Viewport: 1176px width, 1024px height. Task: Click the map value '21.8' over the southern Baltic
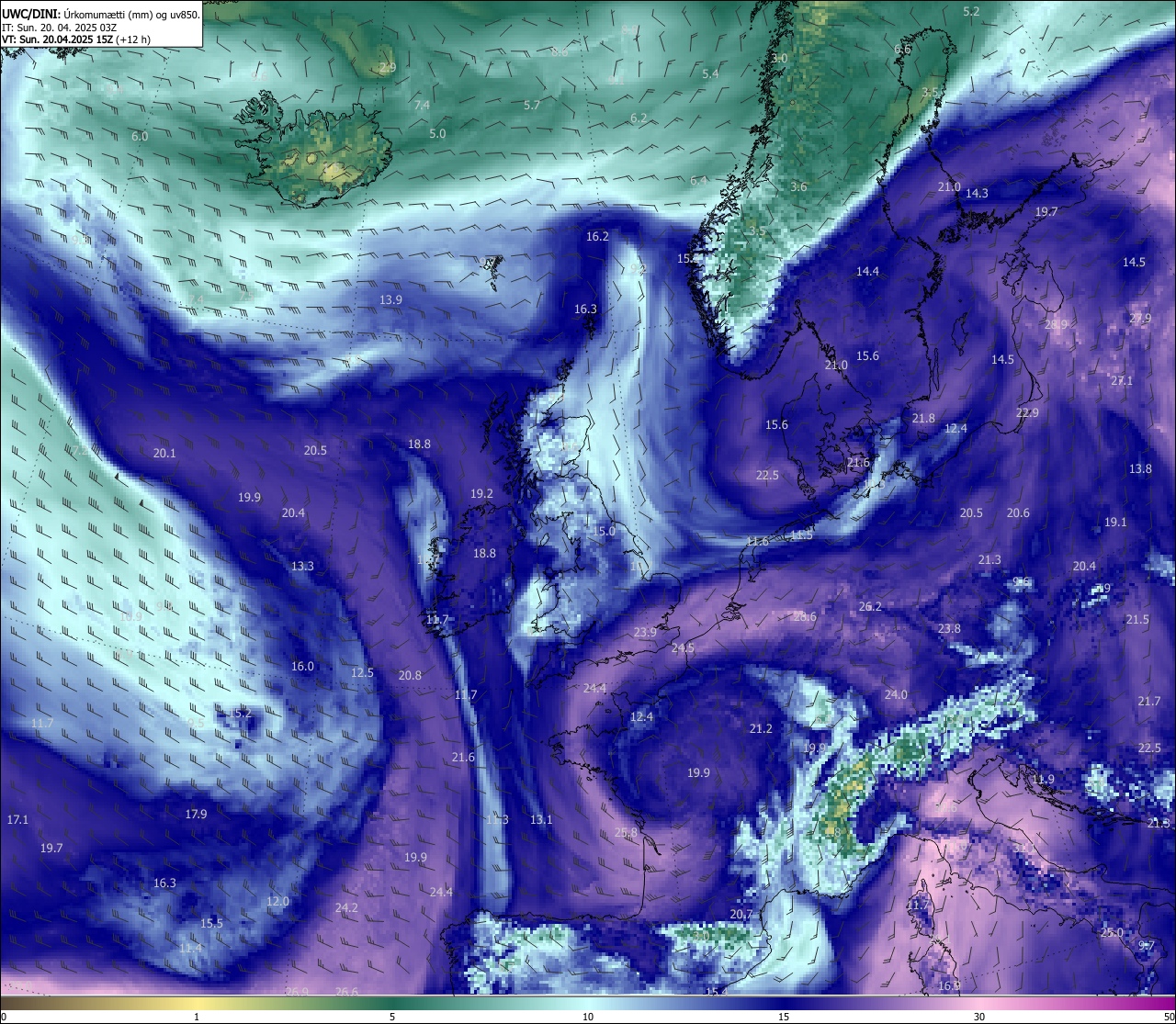click(923, 418)
